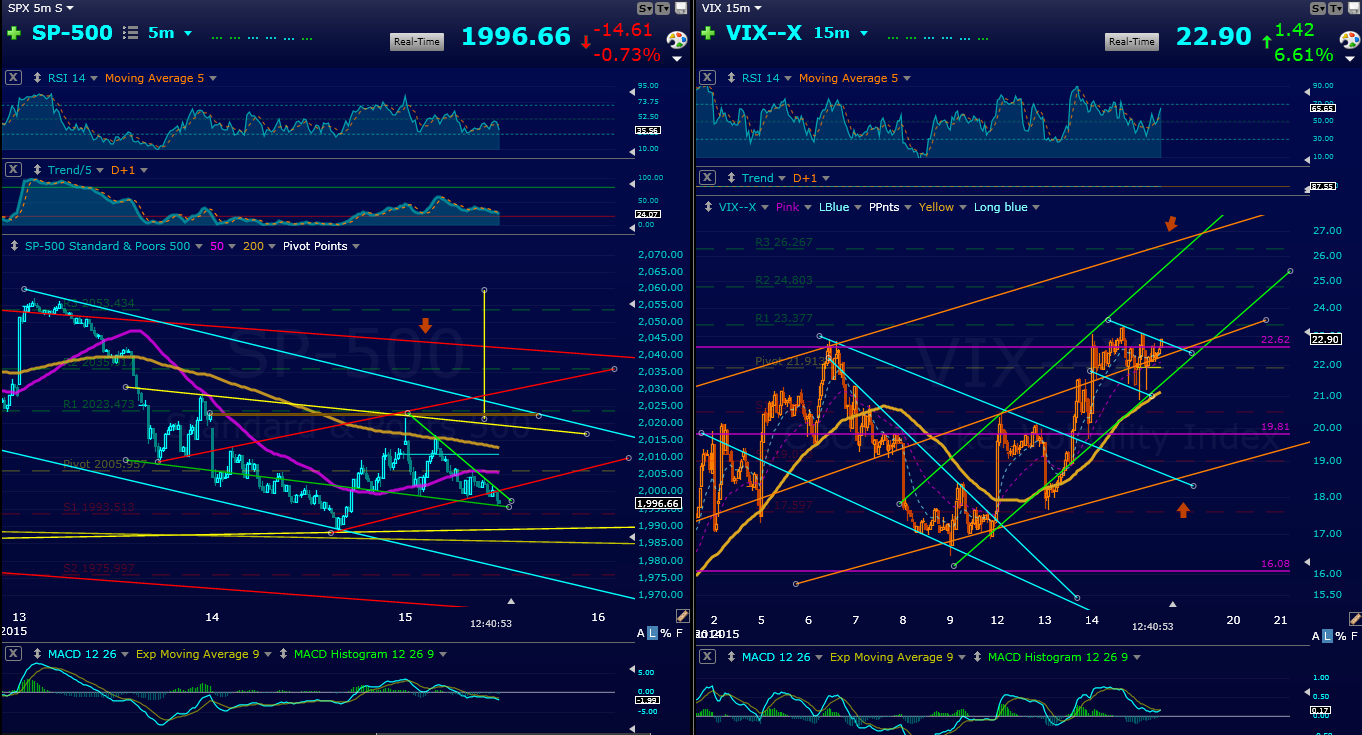Click the move arrows icon on VIX Trend pane
The width and height of the screenshot is (1362, 735).
point(733,178)
